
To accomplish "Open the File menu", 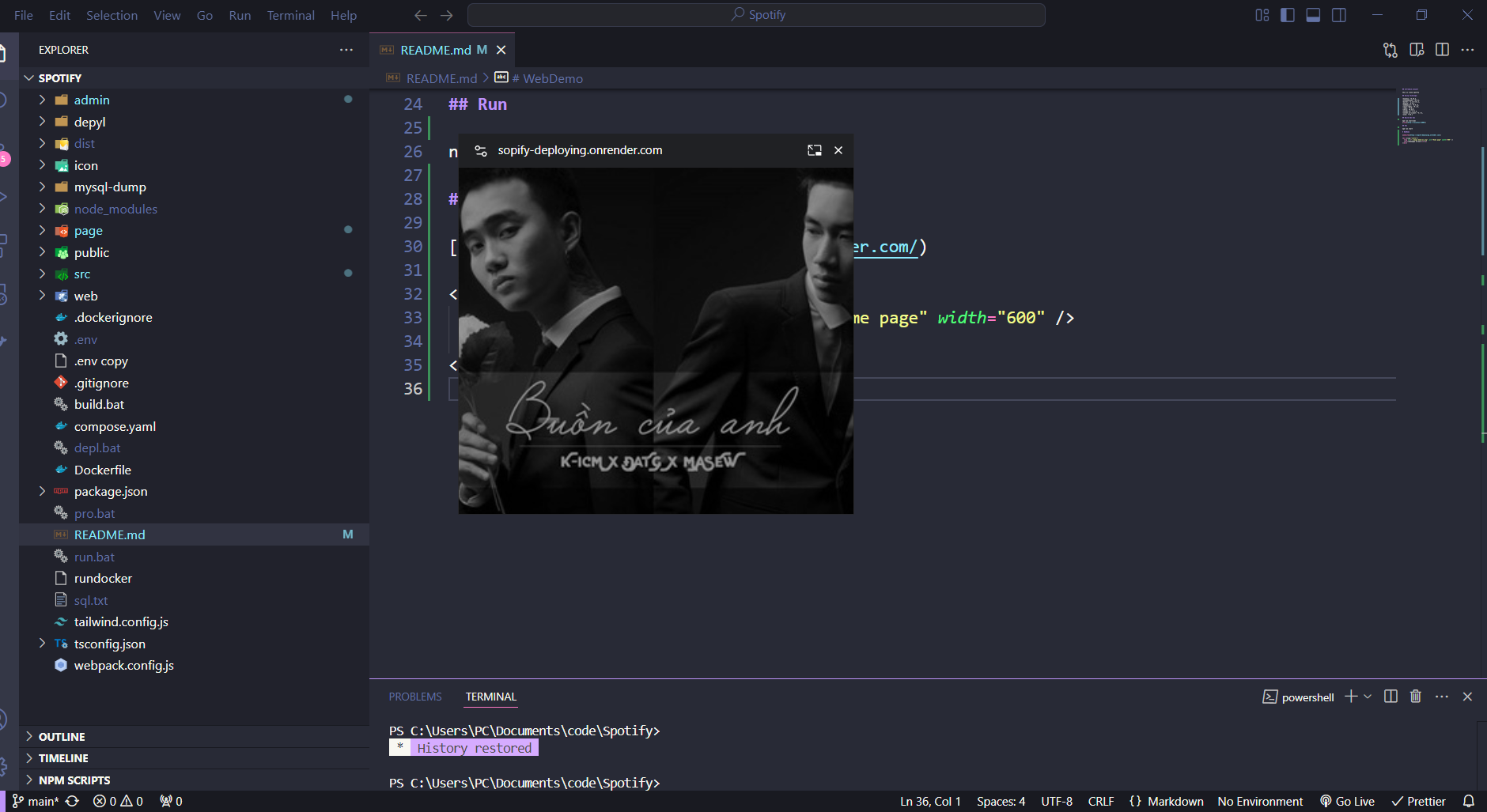I will click(24, 15).
